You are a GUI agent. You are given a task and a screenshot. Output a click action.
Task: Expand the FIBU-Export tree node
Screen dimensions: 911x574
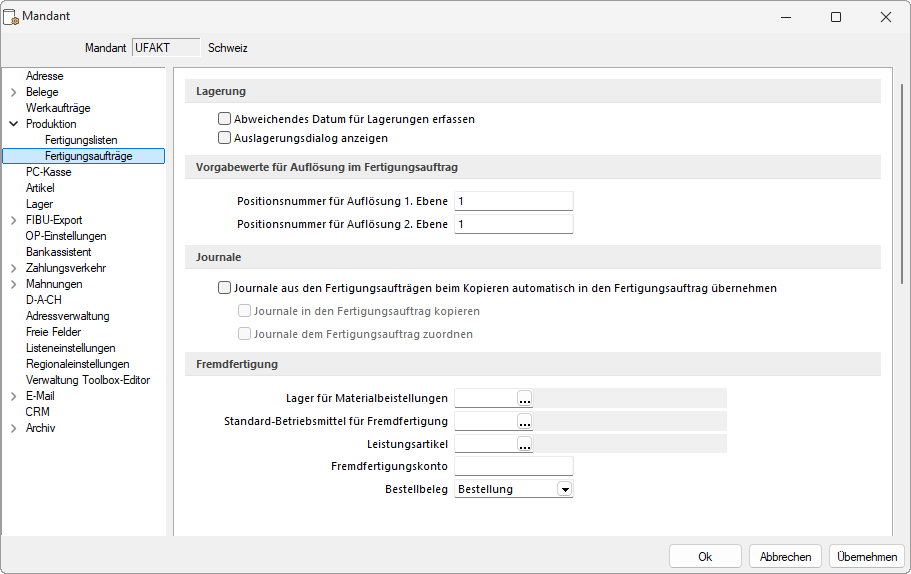(13, 220)
